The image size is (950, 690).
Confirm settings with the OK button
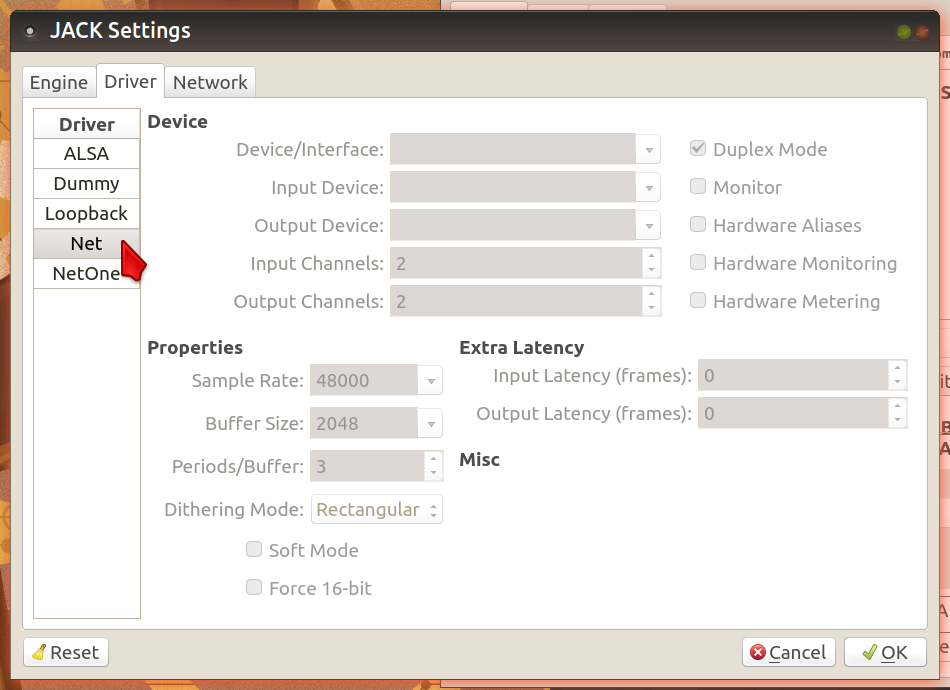885,652
